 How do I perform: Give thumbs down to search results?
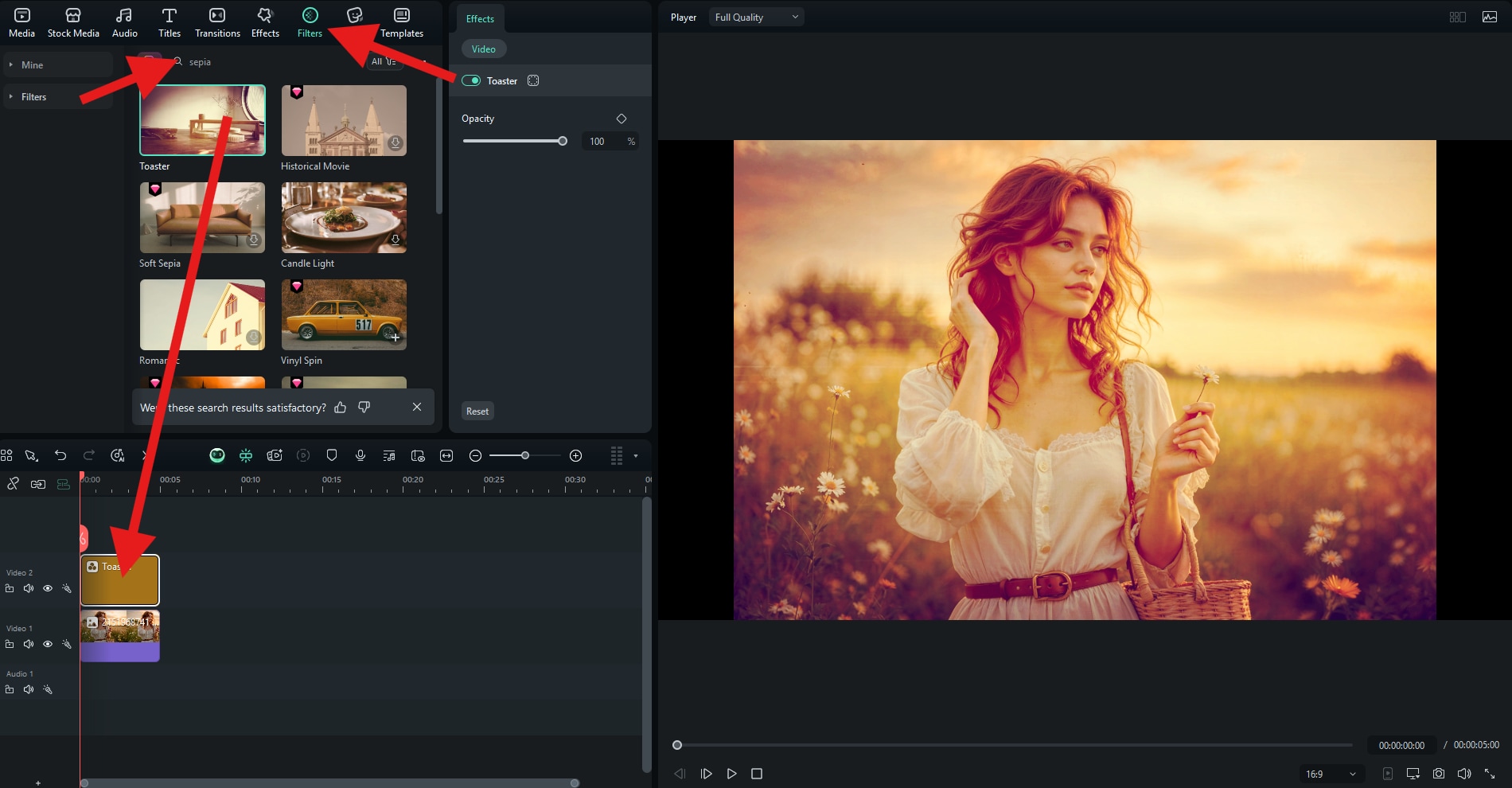point(364,407)
